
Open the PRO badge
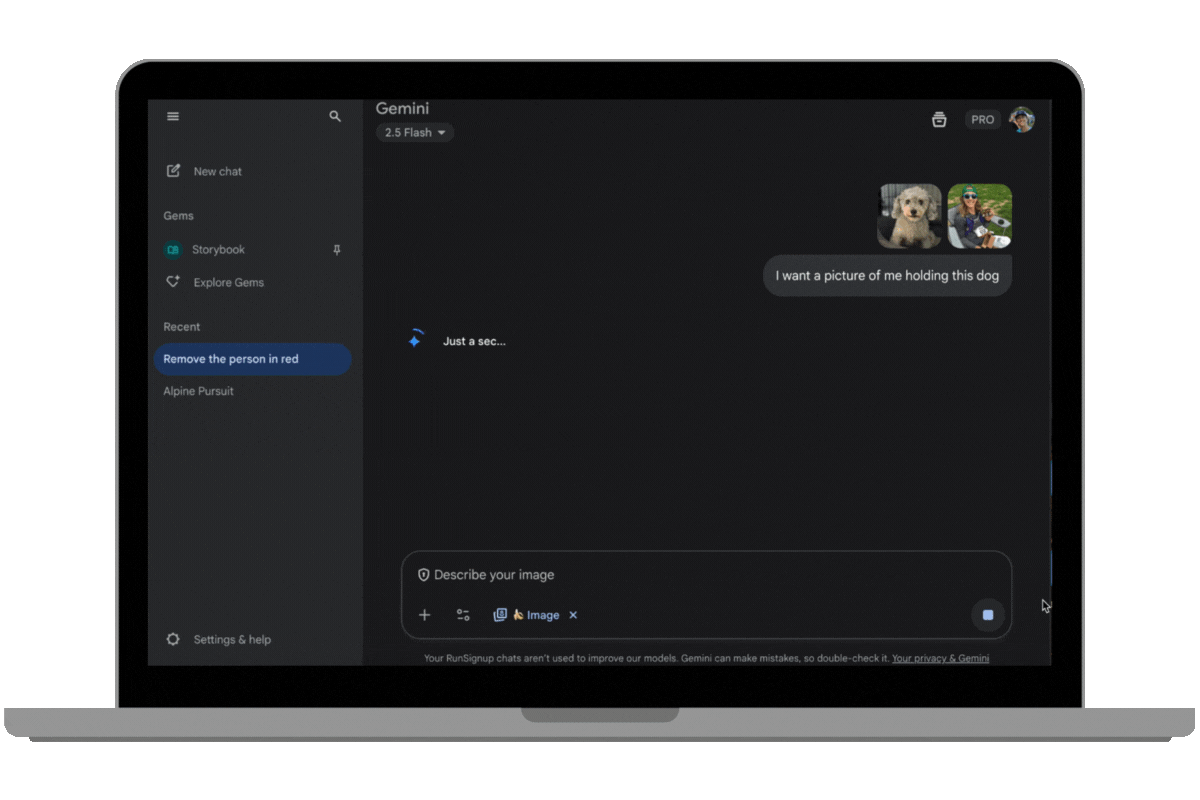tap(983, 120)
